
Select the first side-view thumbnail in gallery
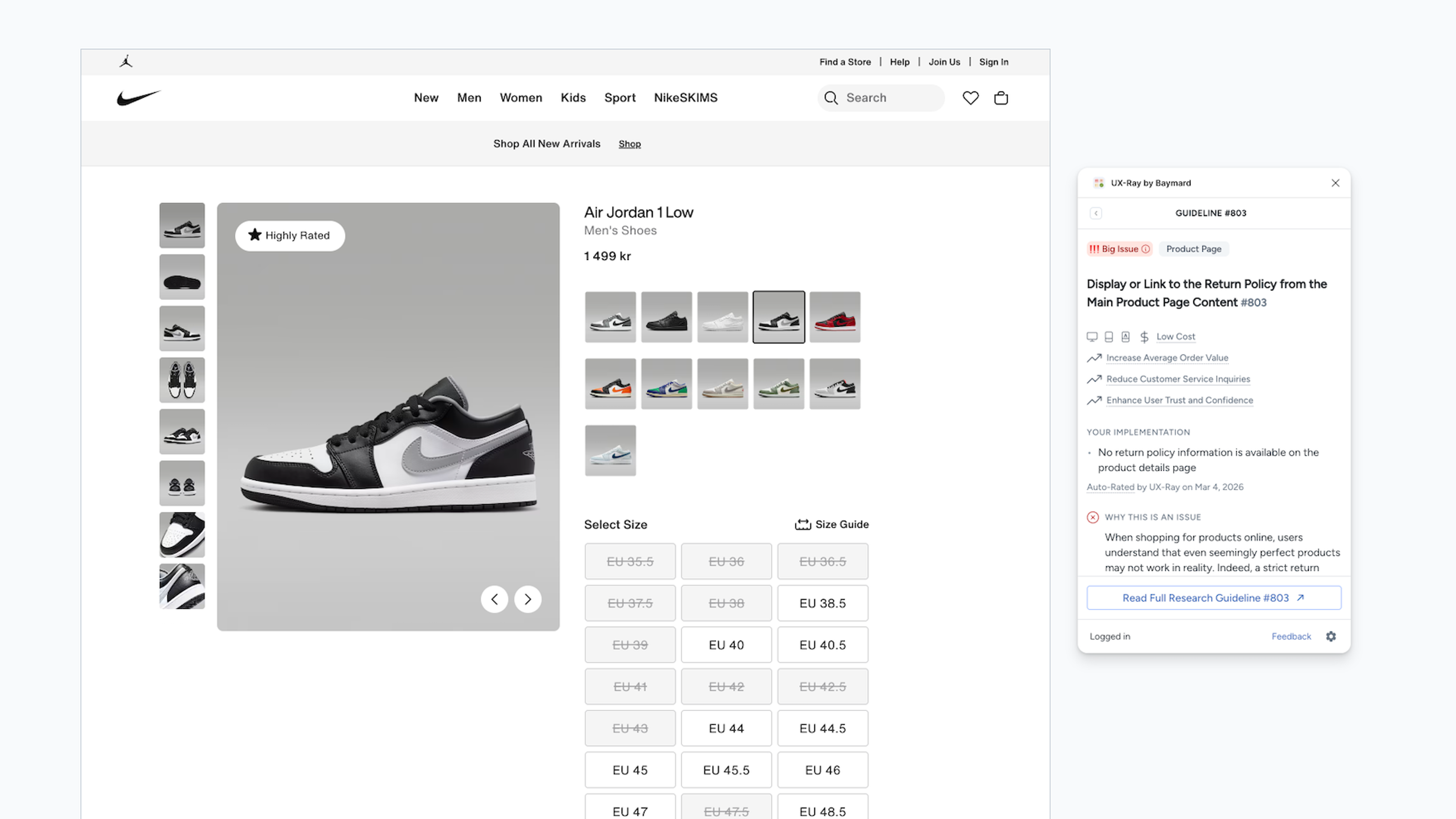(182, 226)
